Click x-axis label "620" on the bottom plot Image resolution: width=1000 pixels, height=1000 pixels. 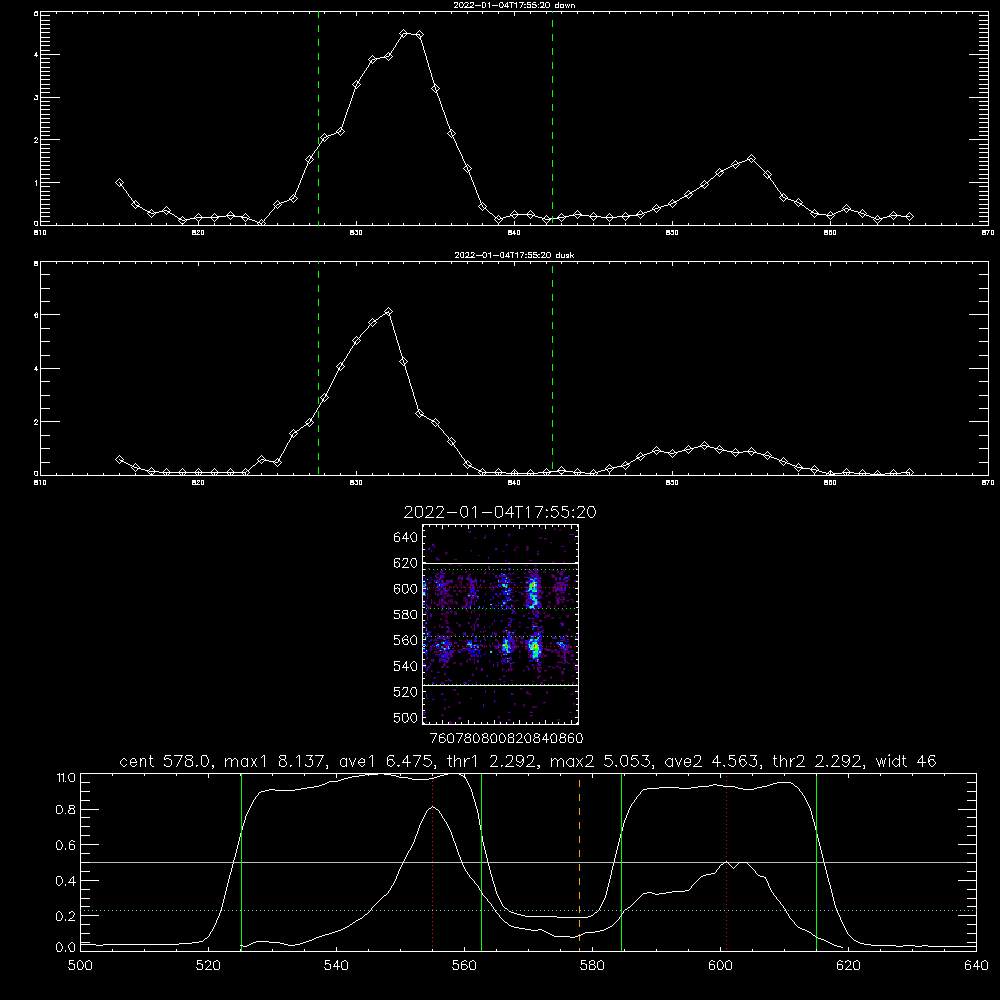pyautogui.click(x=848, y=966)
